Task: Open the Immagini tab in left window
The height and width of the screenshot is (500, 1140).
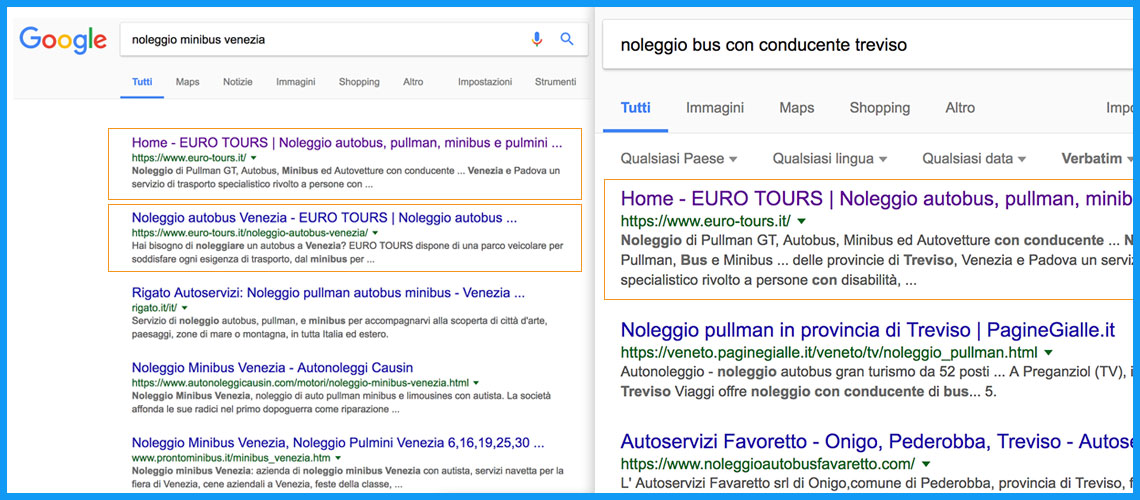Action: tap(296, 82)
